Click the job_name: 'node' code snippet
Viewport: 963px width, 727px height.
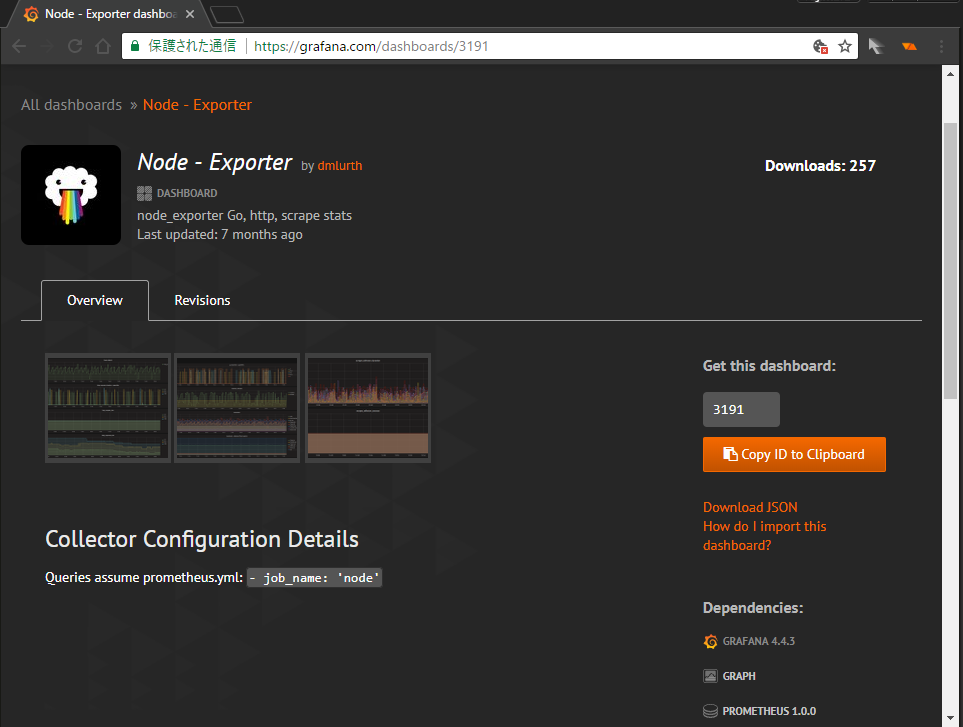coord(314,578)
